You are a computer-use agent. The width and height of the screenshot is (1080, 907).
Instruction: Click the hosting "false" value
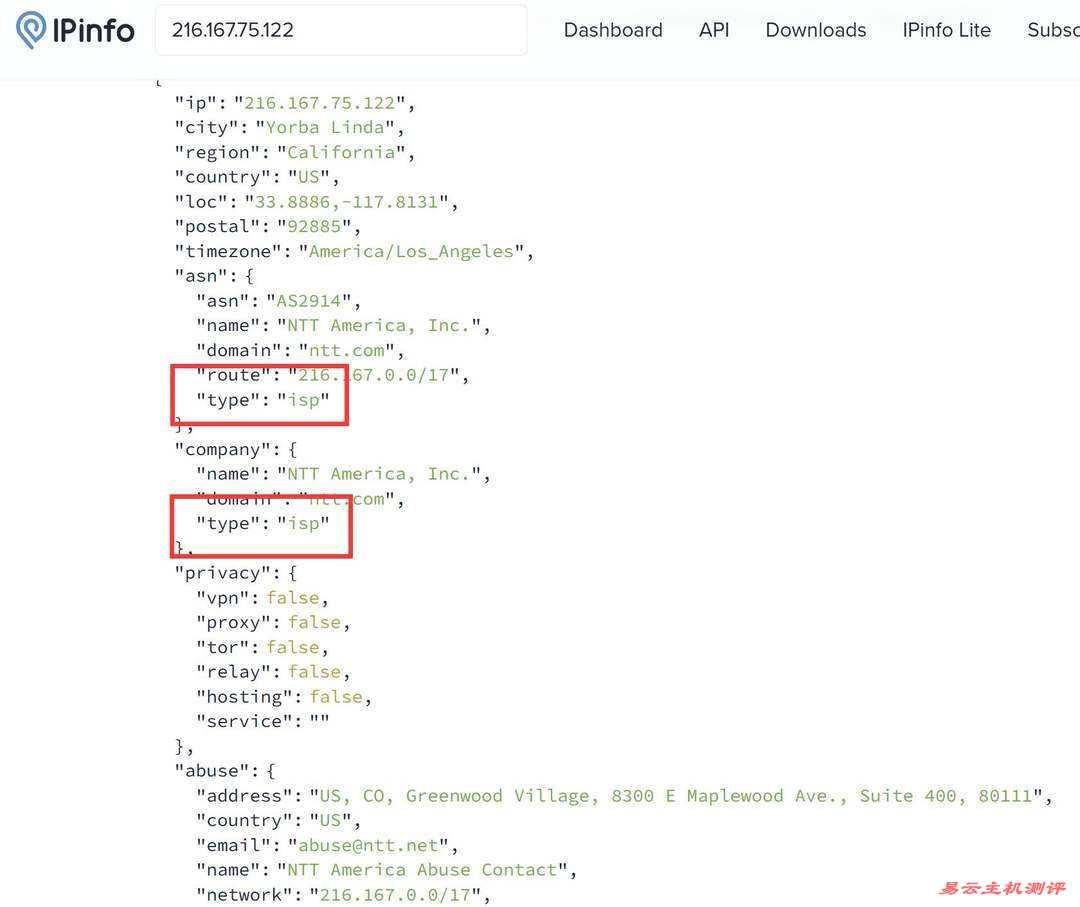pos(335,697)
